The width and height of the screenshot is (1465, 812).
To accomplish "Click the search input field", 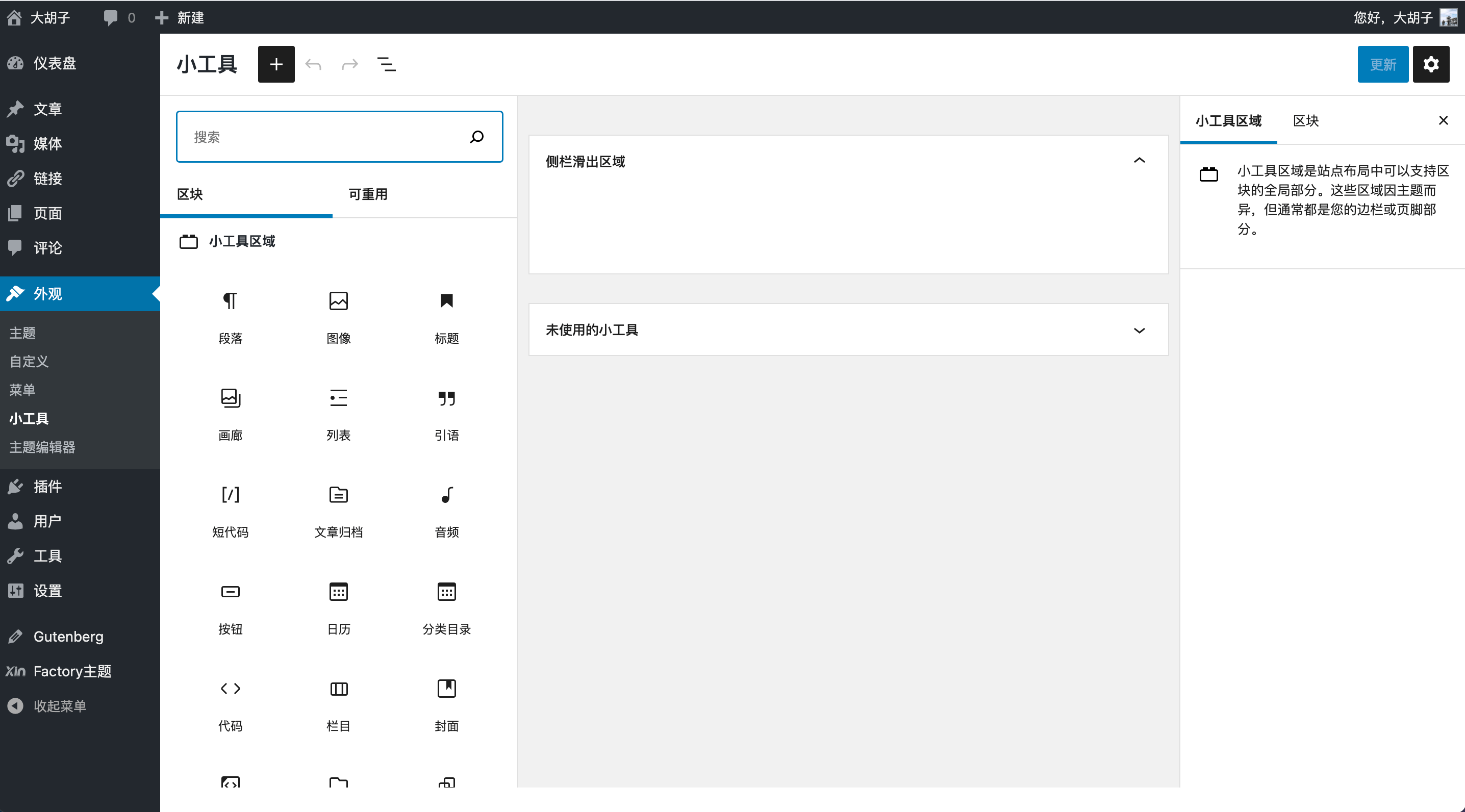I will pos(339,138).
